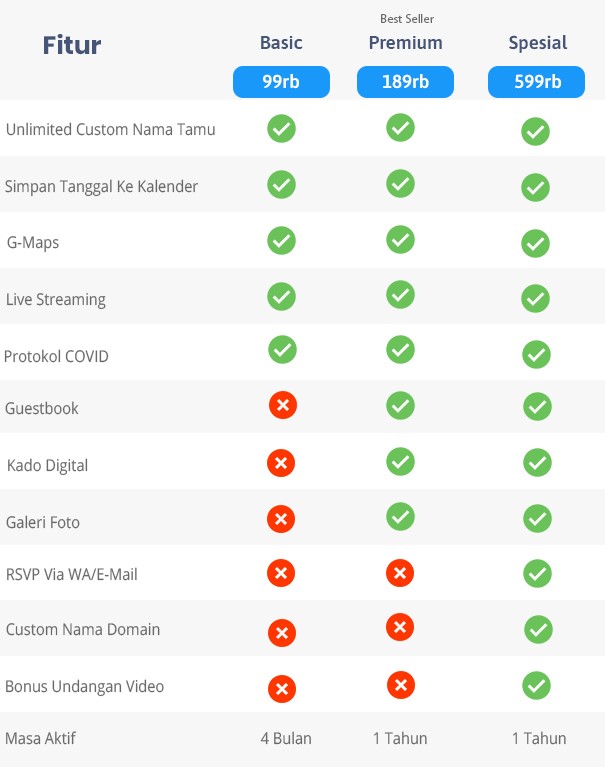Select the Premium plan column heading
605x767 pixels.
(x=405, y=43)
